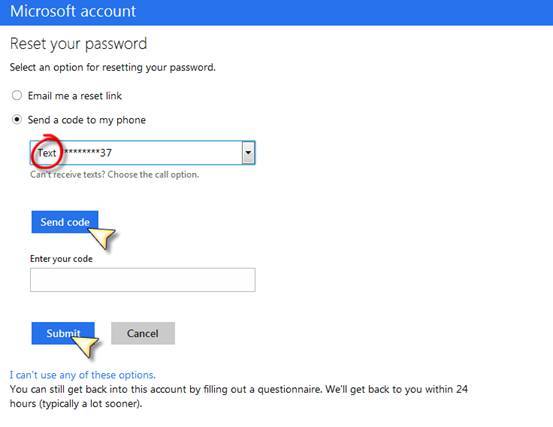The image size is (553, 427).
Task: Click the Microsoft account header title
Action: click(73, 11)
